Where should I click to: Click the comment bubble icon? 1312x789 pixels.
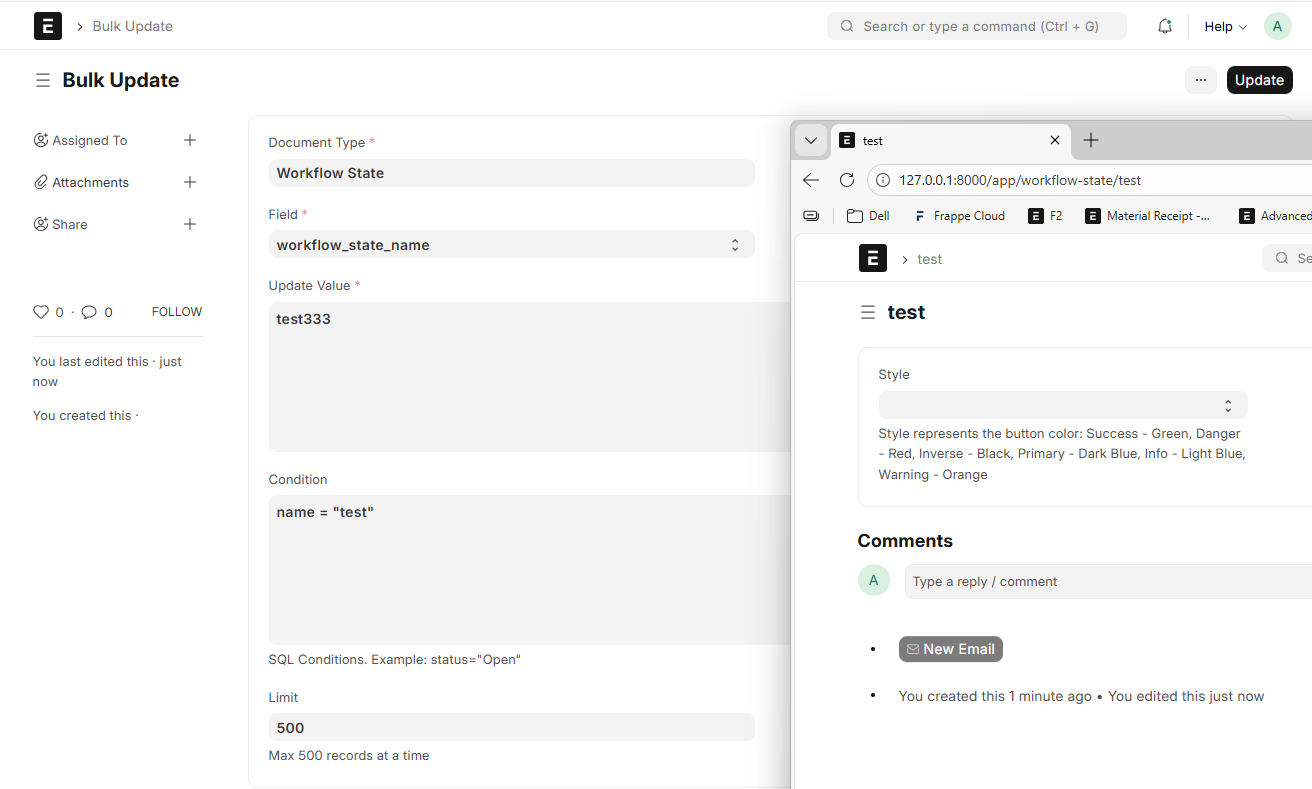click(x=89, y=312)
